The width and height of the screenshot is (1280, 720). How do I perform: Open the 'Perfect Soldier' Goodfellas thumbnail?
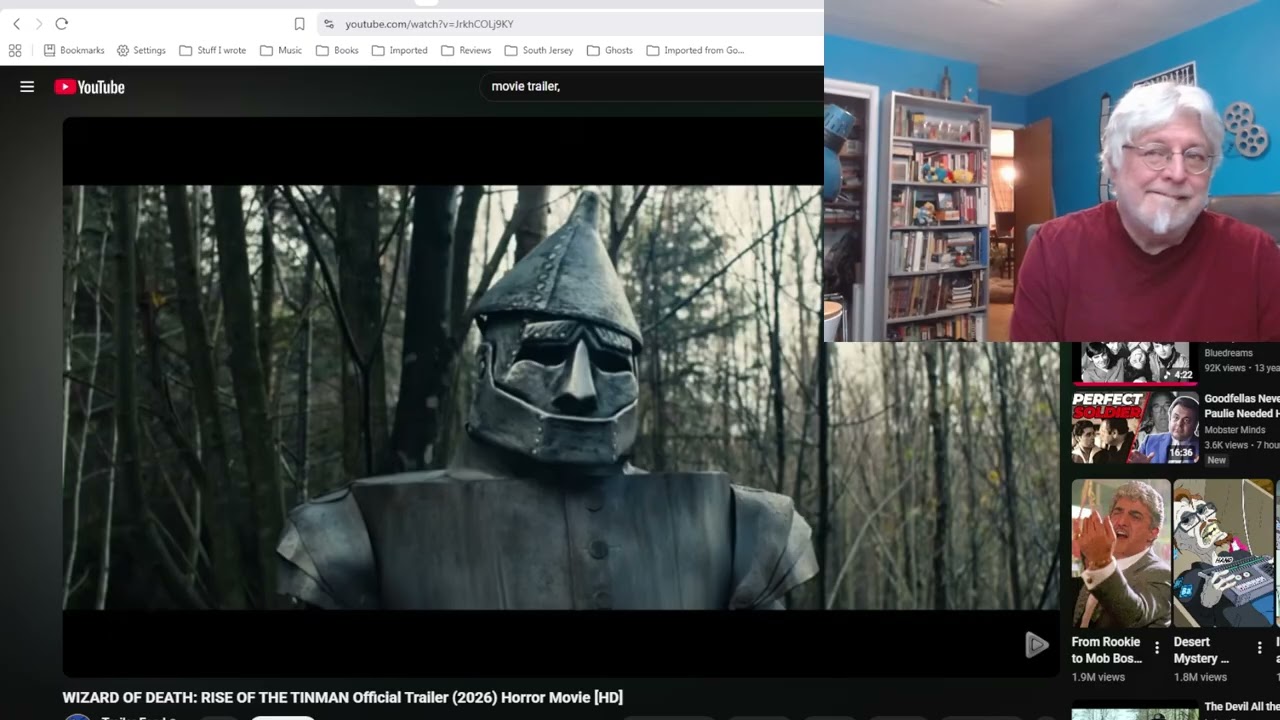tap(1135, 427)
